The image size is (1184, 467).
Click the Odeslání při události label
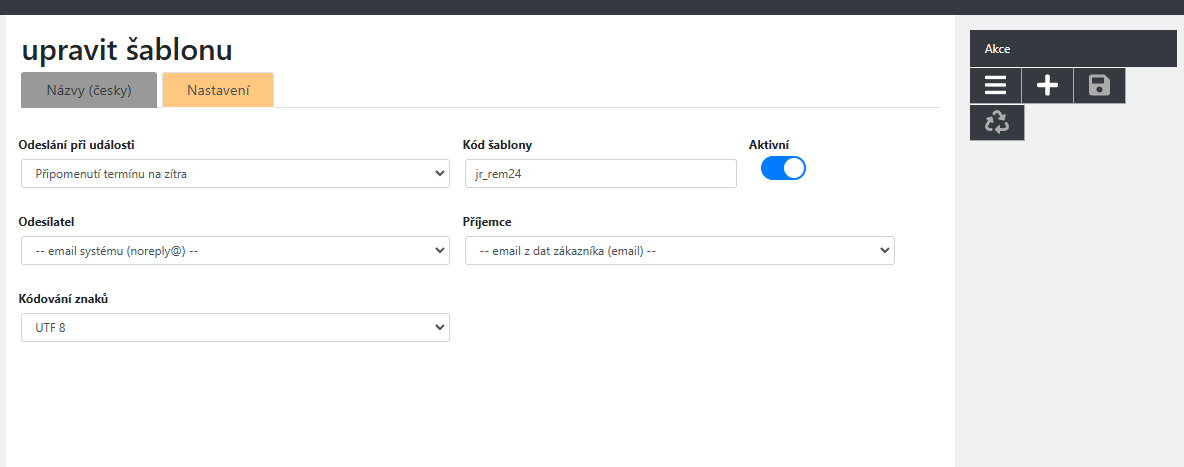[77, 144]
